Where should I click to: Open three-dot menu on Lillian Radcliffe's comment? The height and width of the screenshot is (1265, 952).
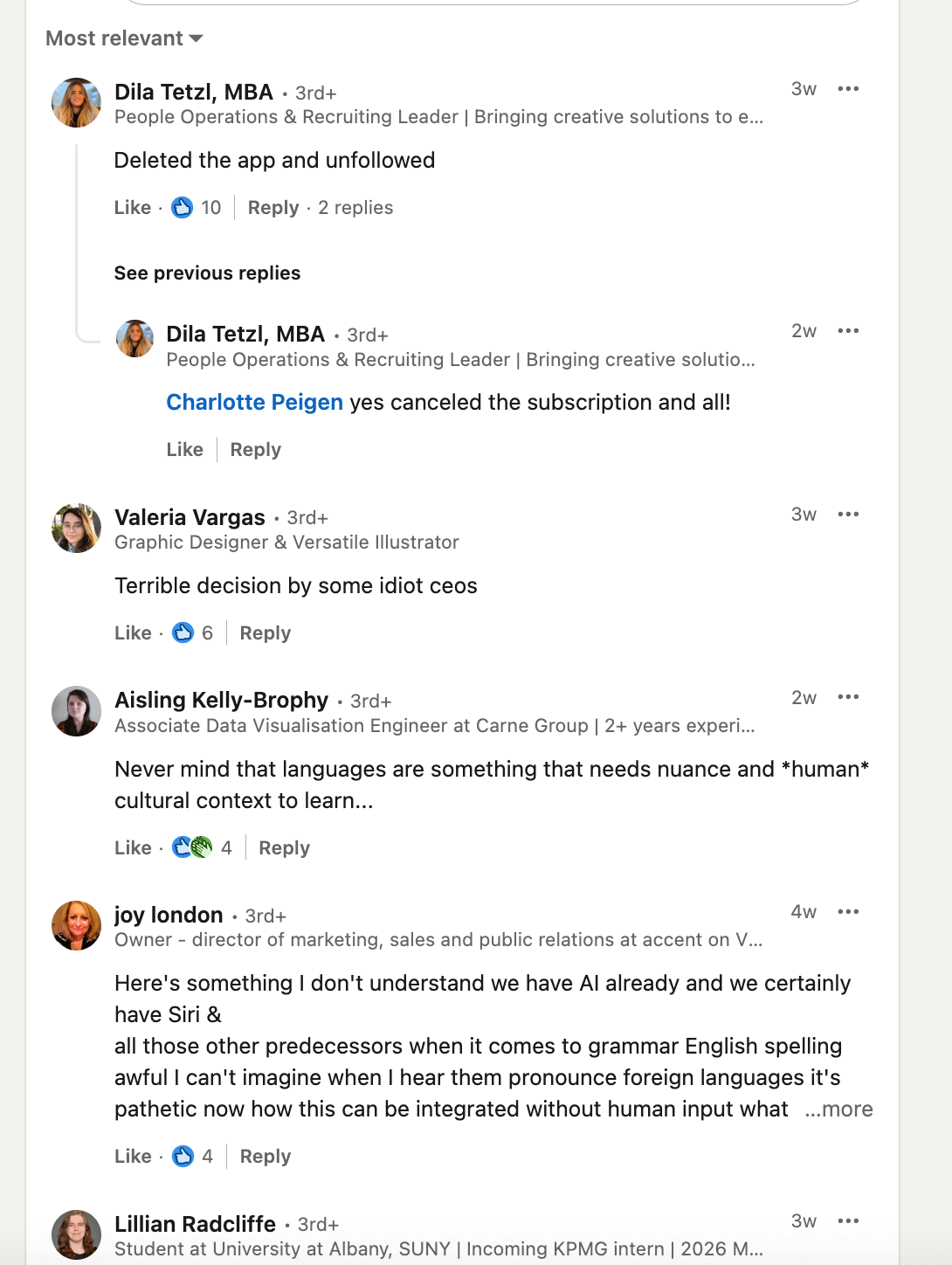coord(848,1221)
